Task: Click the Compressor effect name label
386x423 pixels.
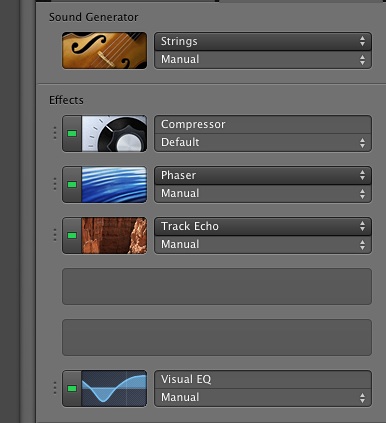Action: pyautogui.click(x=193, y=125)
